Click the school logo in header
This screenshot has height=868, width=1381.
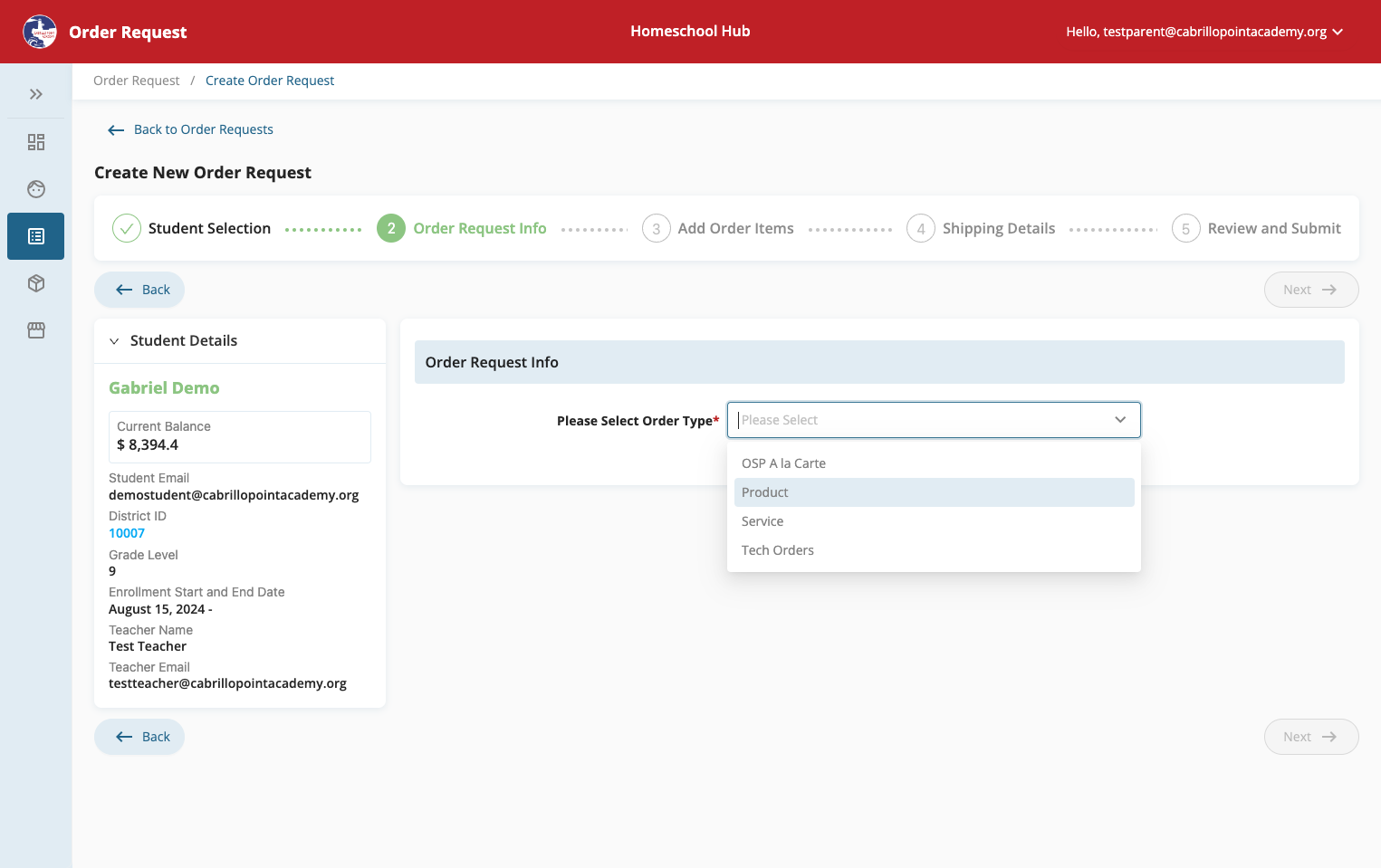click(x=40, y=32)
